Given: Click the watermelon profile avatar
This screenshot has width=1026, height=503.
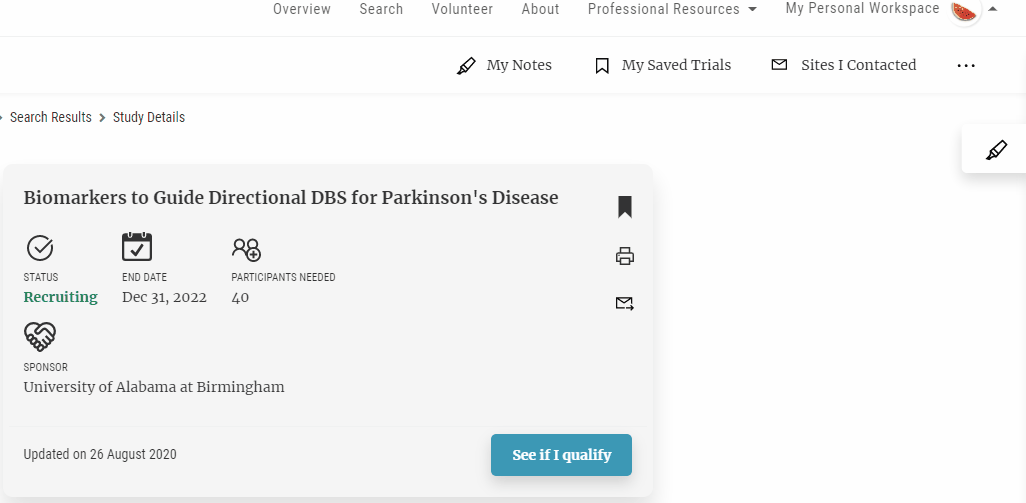Looking at the screenshot, I should click(x=964, y=10).
